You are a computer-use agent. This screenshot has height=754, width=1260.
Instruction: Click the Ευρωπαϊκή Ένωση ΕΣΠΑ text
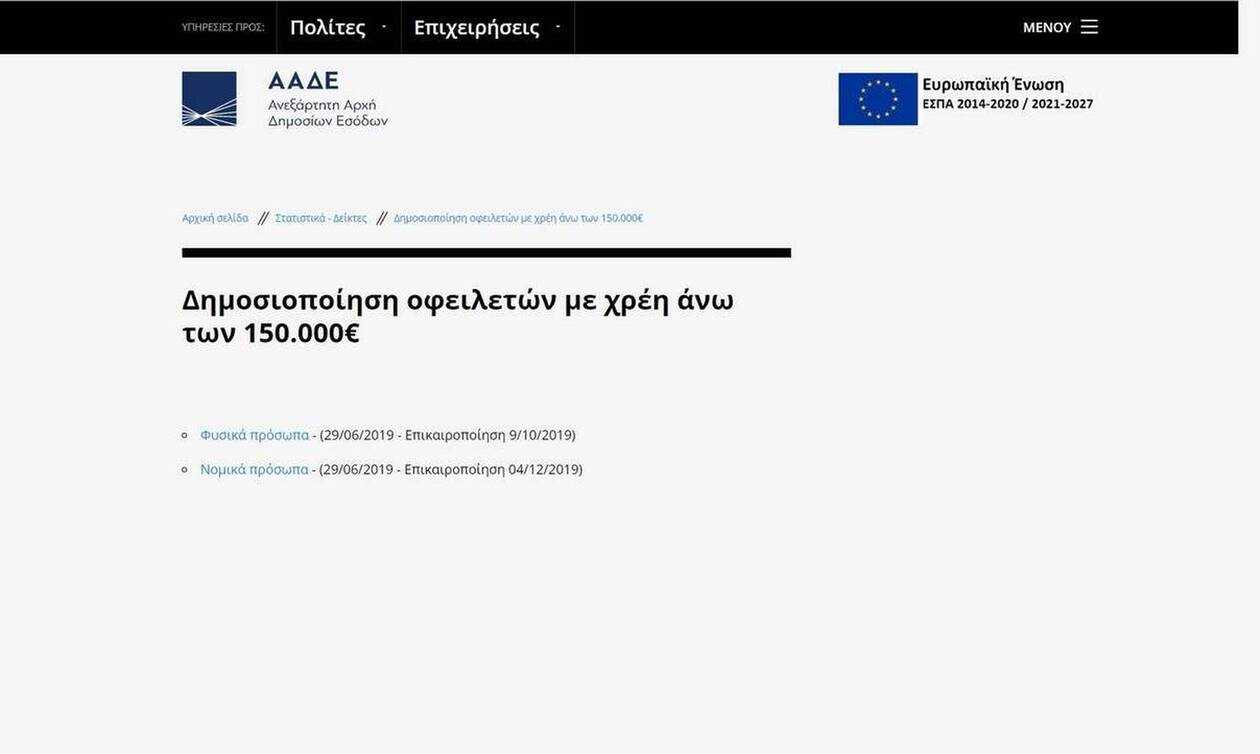click(x=1007, y=94)
